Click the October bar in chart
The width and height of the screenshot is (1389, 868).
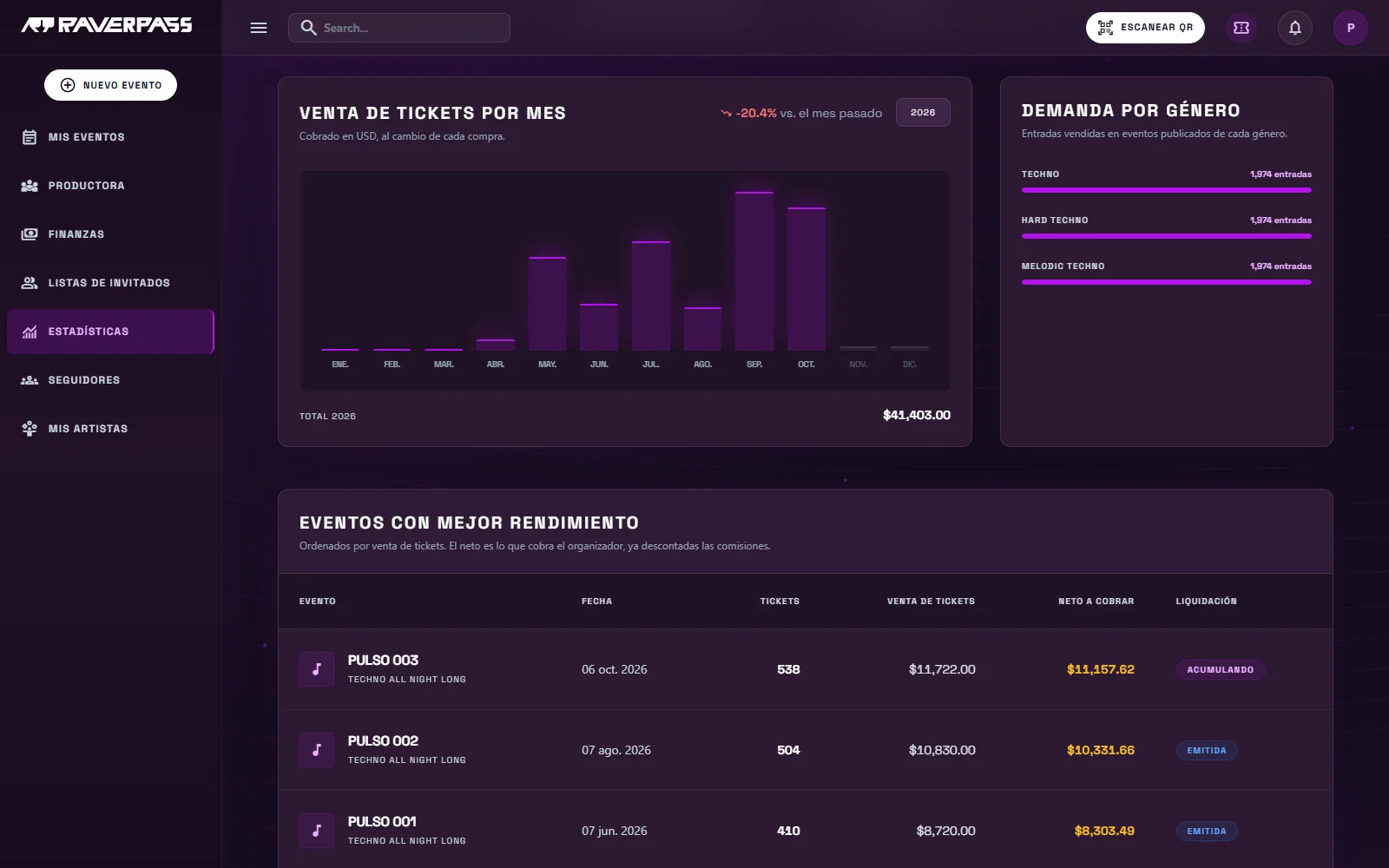pos(806,279)
